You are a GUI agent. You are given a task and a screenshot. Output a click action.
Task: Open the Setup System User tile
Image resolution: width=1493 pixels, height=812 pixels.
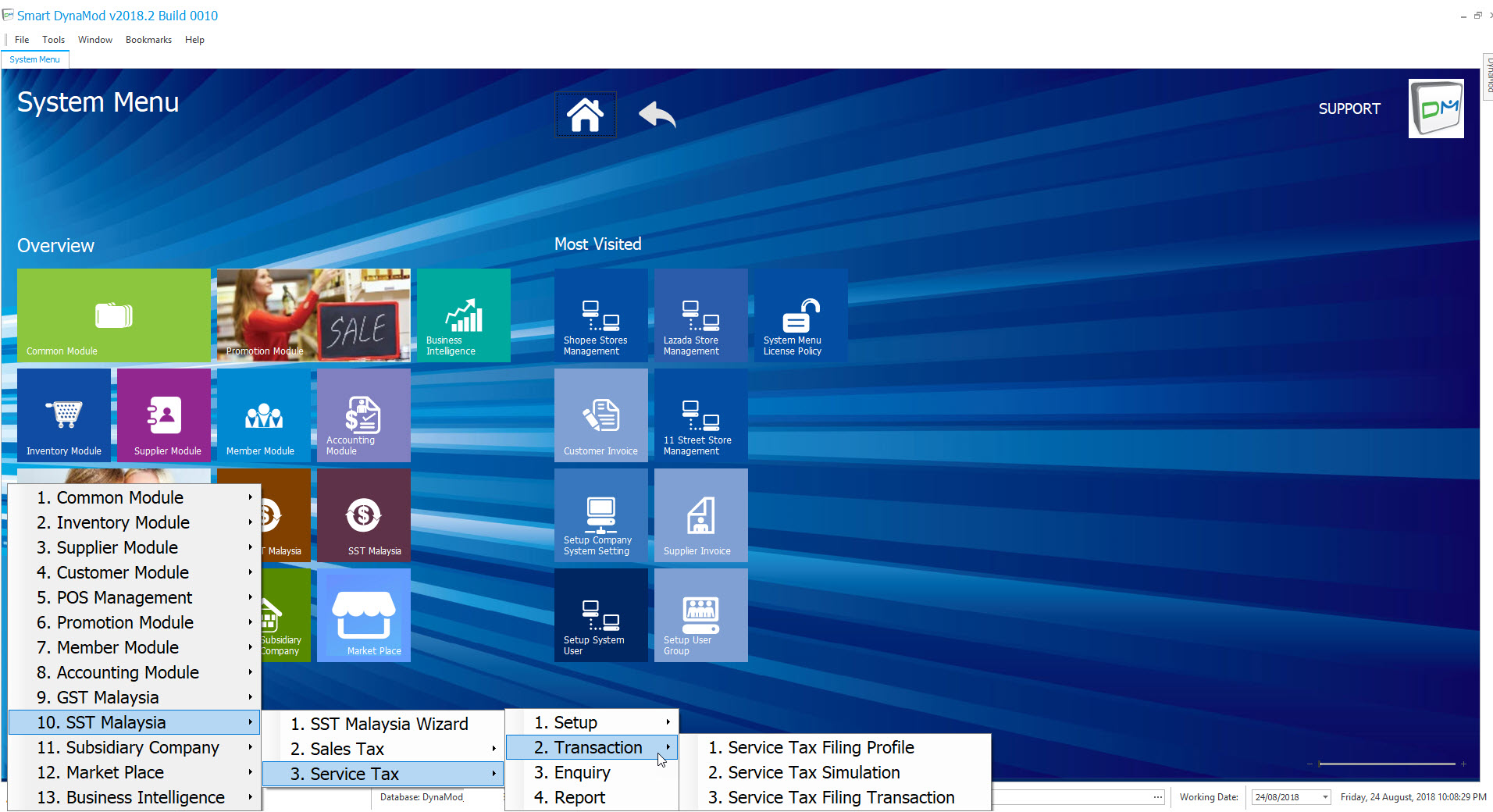coord(601,615)
